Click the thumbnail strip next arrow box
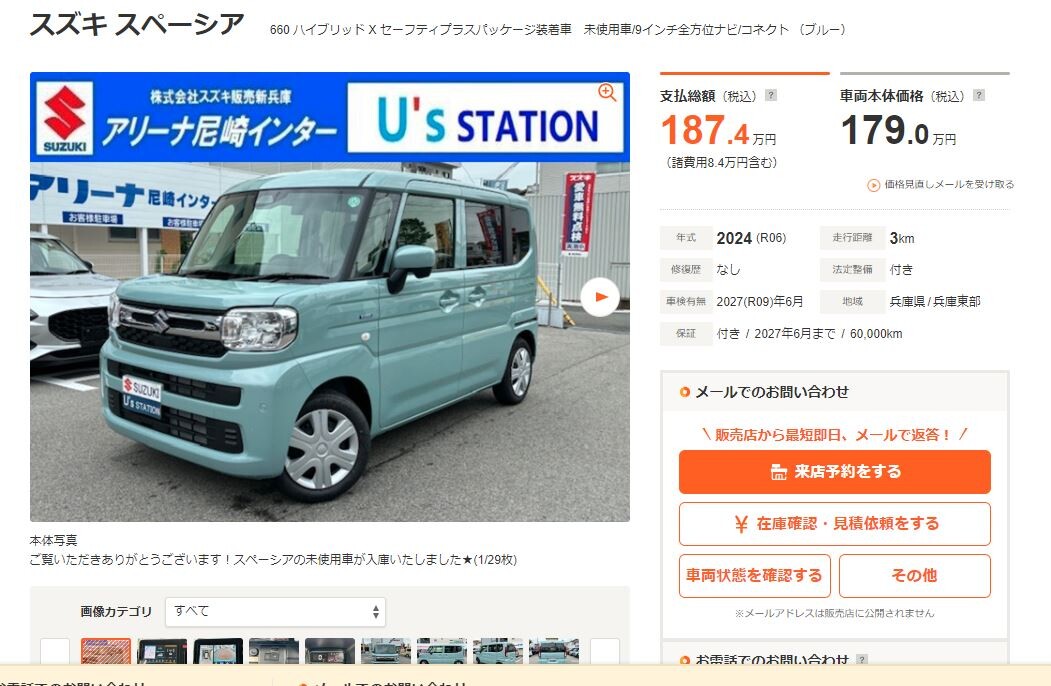This screenshot has width=1051, height=686. point(605,651)
